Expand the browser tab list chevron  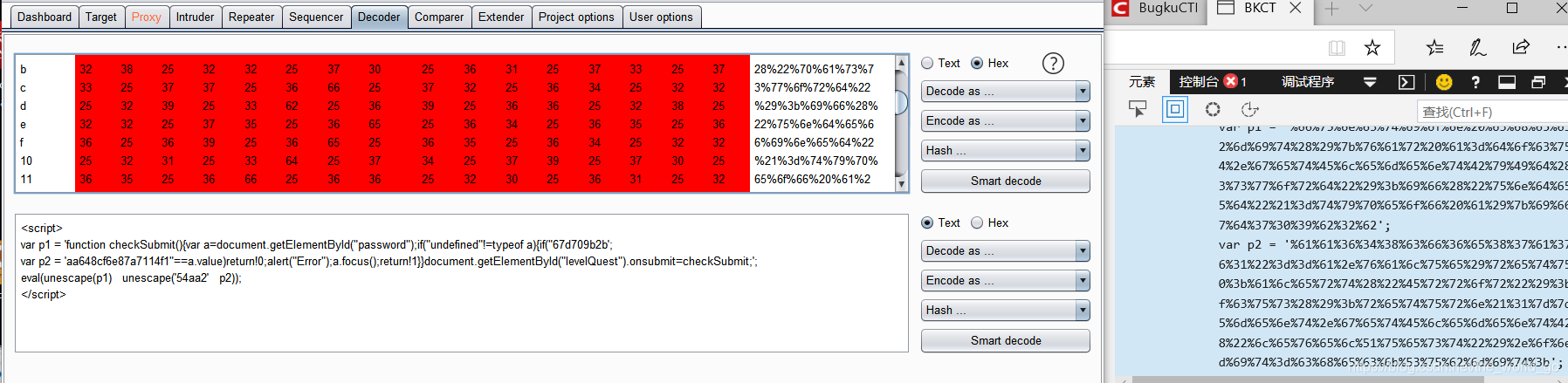pos(1366,9)
